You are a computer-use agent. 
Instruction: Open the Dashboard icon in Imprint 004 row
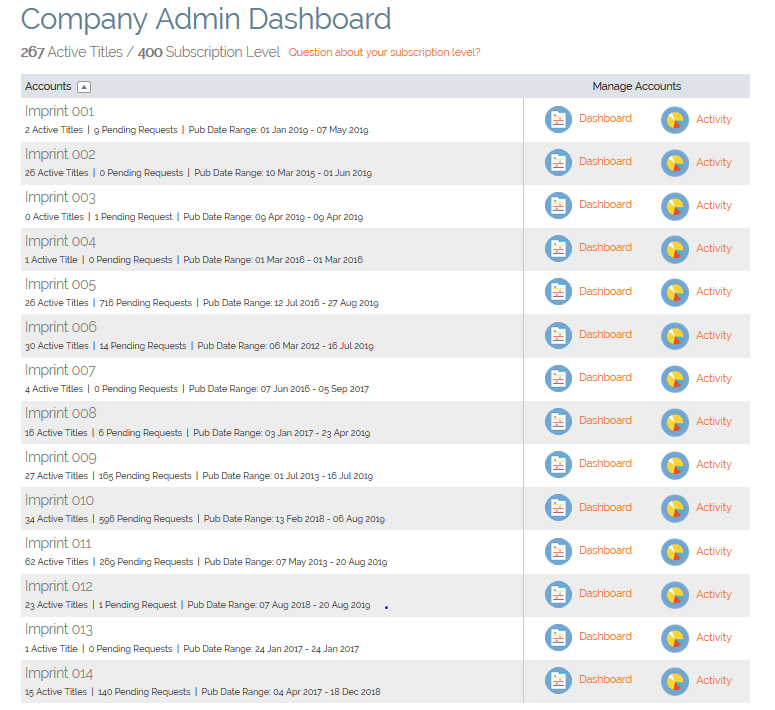click(x=558, y=248)
